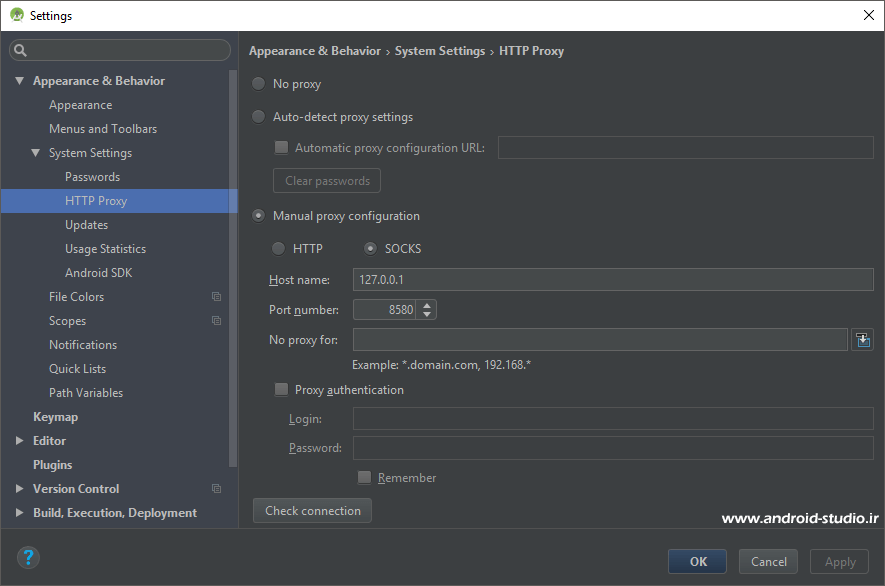Click the magnifier icon in the search box
Screen dimensions: 885x586
[21, 50]
